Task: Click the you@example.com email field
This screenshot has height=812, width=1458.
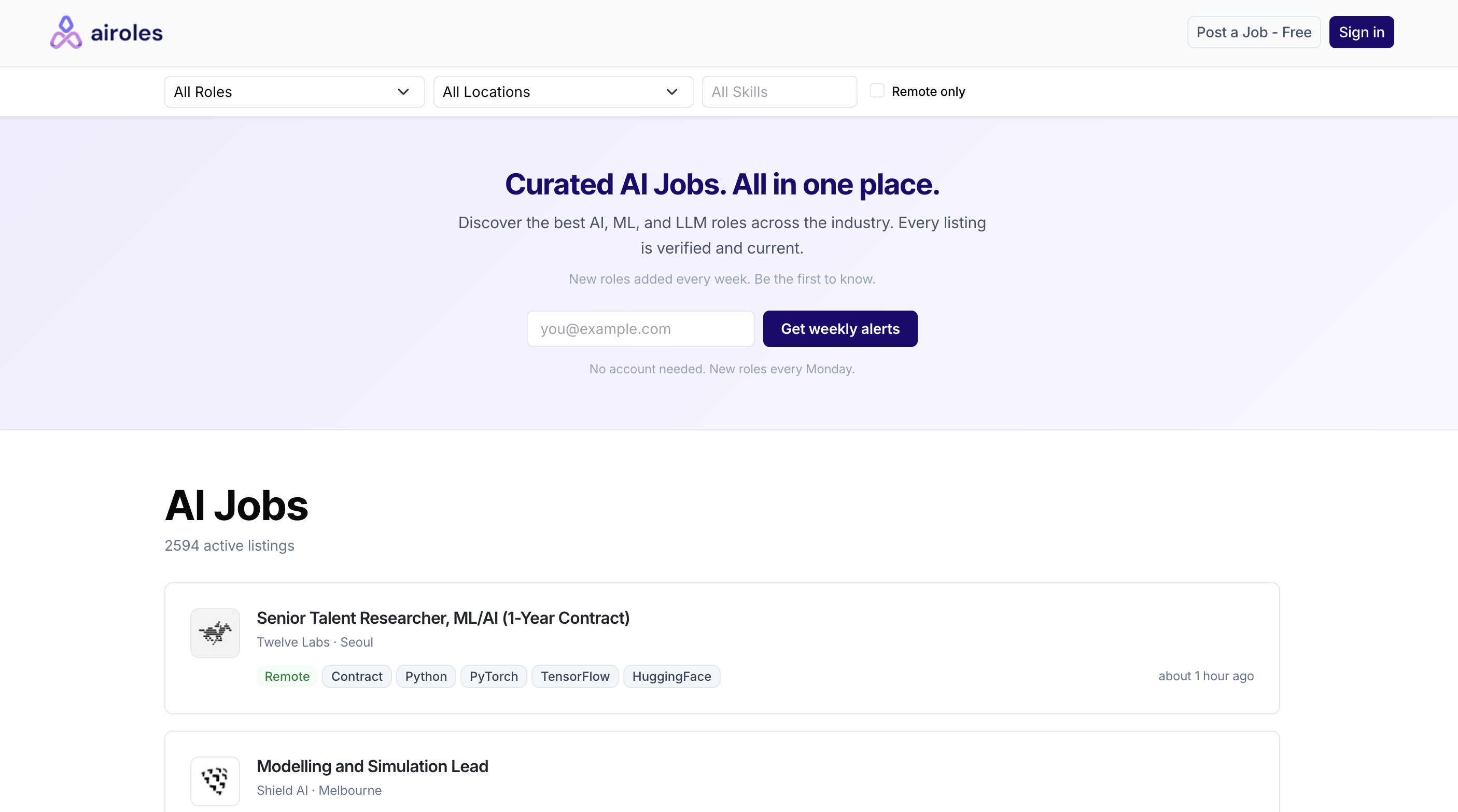Action: (641, 329)
